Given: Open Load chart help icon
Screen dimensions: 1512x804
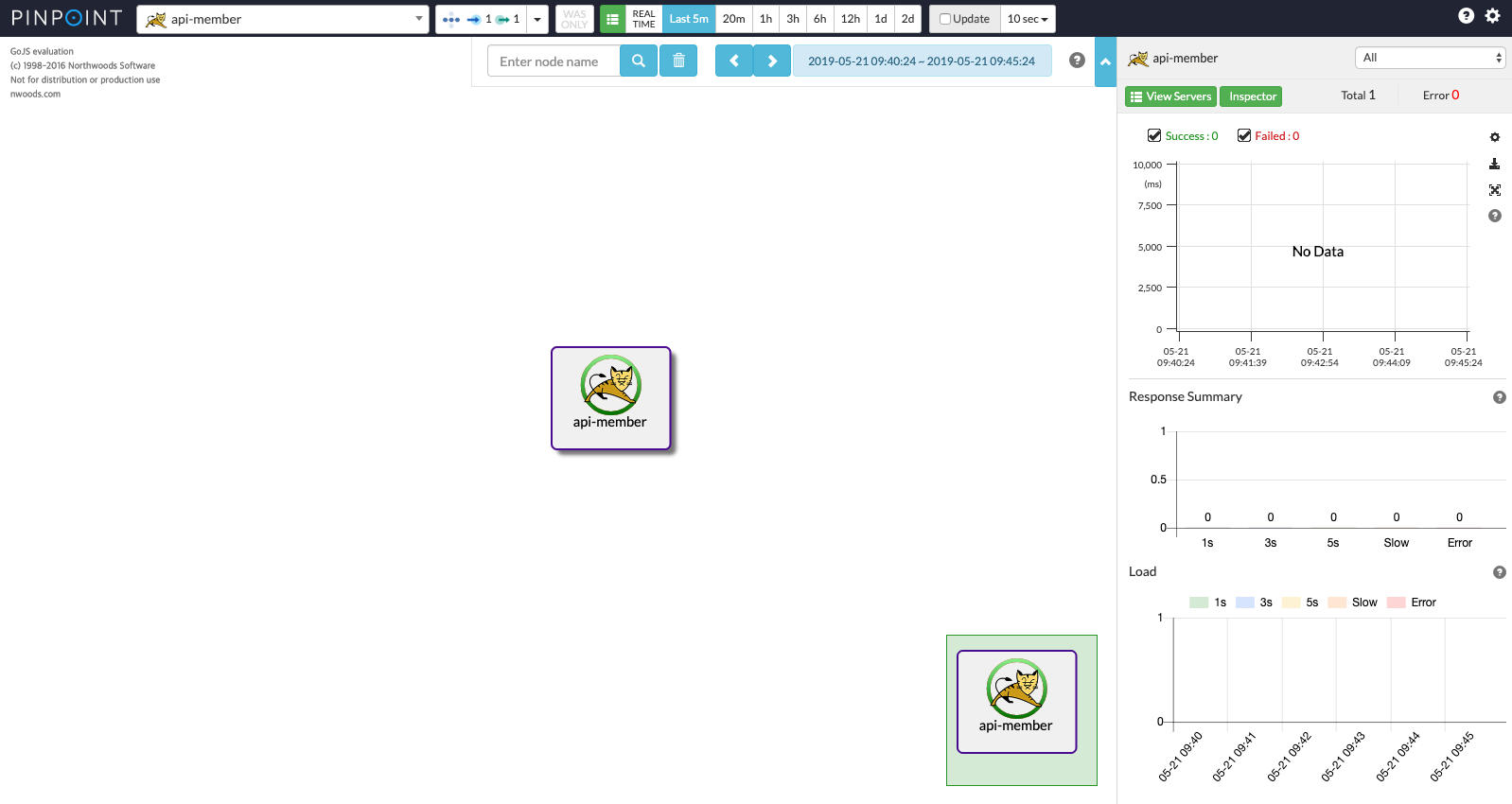Looking at the screenshot, I should (1500, 572).
